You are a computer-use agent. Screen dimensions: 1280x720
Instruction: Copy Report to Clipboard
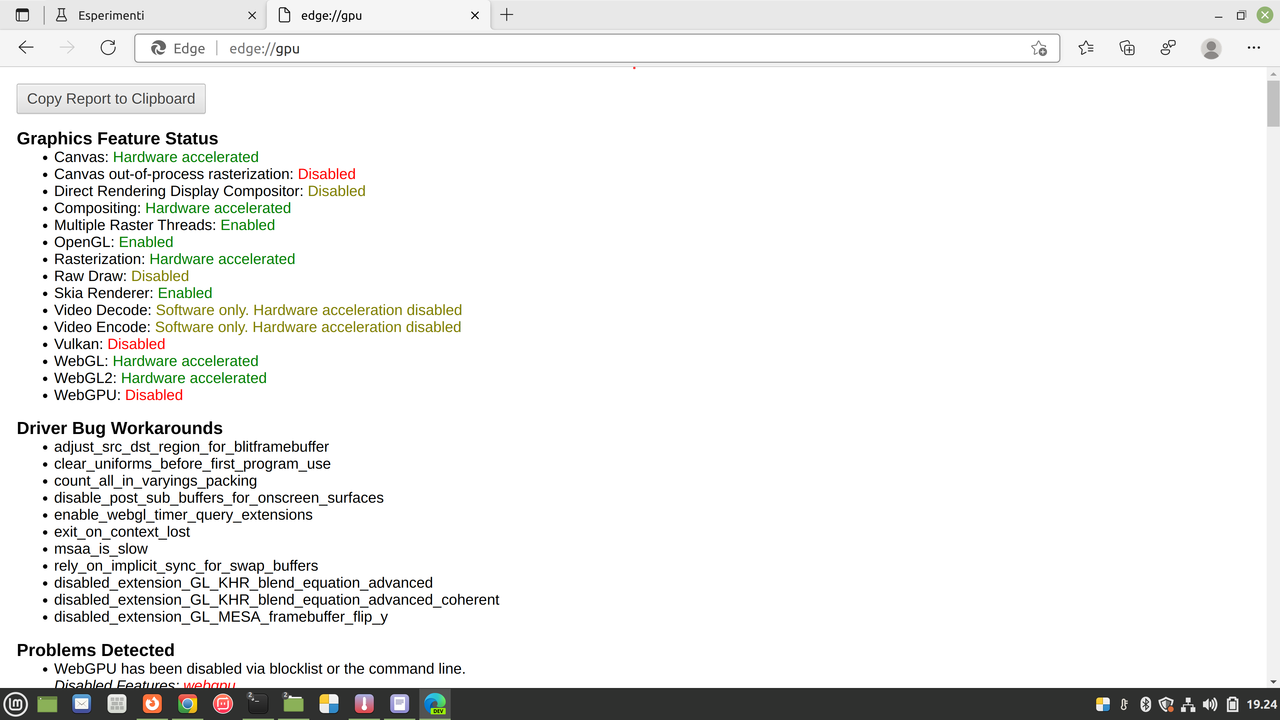pyautogui.click(x=111, y=99)
